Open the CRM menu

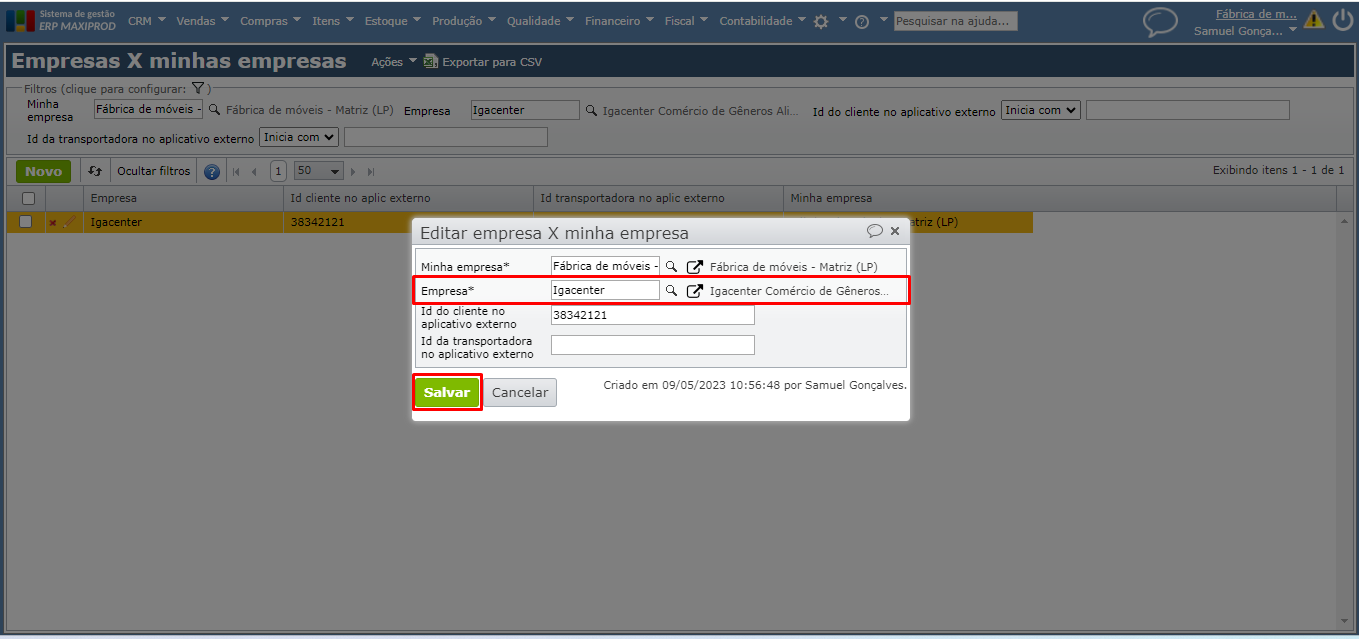coord(146,21)
